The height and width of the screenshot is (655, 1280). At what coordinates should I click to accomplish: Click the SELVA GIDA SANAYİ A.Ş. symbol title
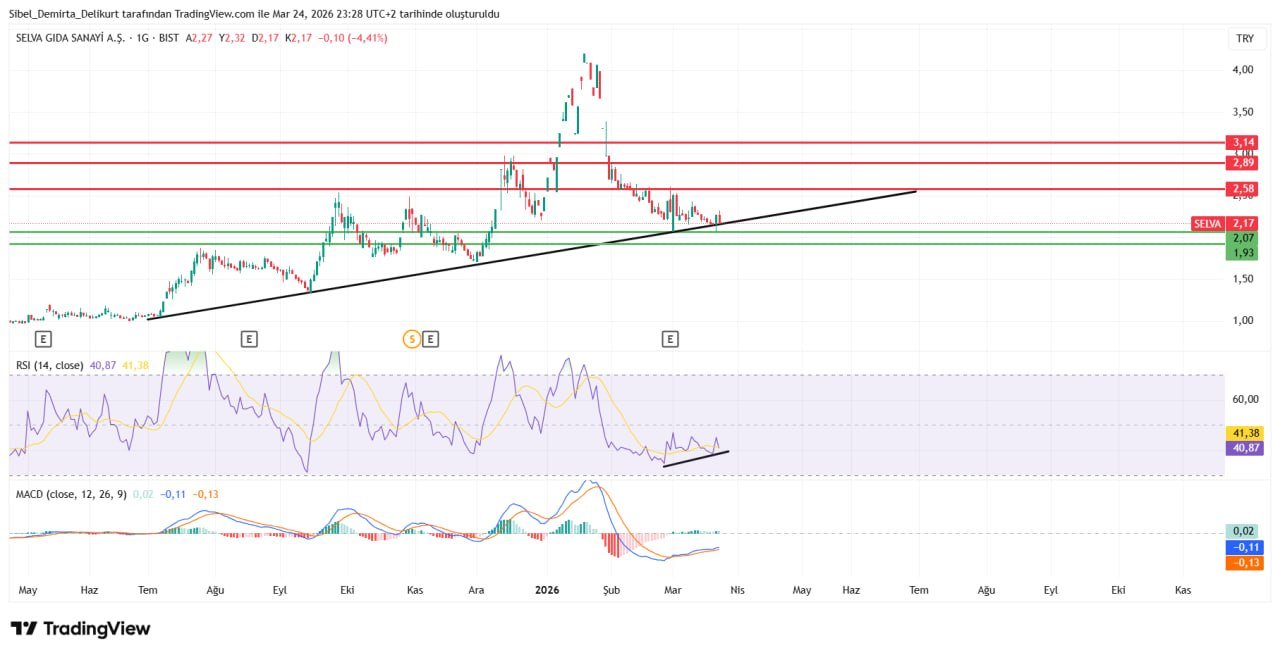[x=68, y=38]
